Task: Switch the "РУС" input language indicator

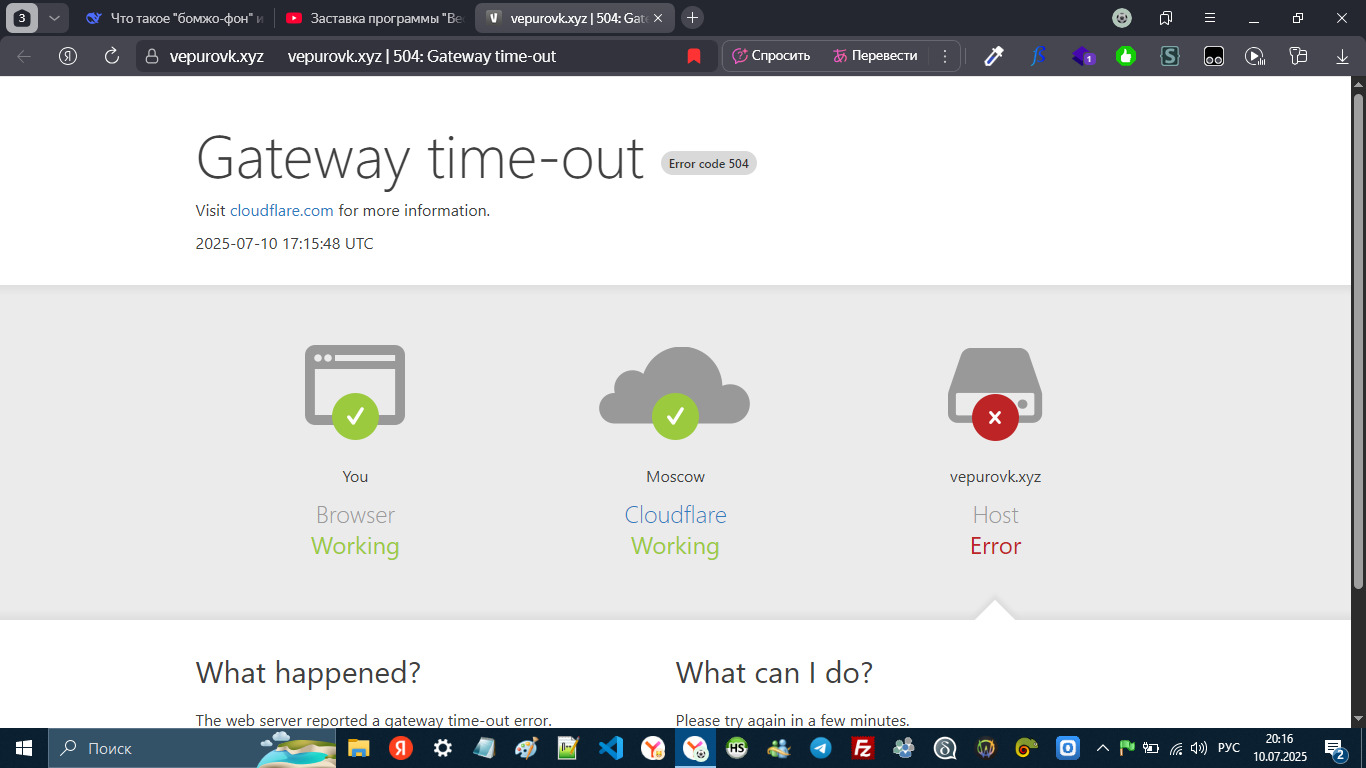Action: [x=1229, y=748]
